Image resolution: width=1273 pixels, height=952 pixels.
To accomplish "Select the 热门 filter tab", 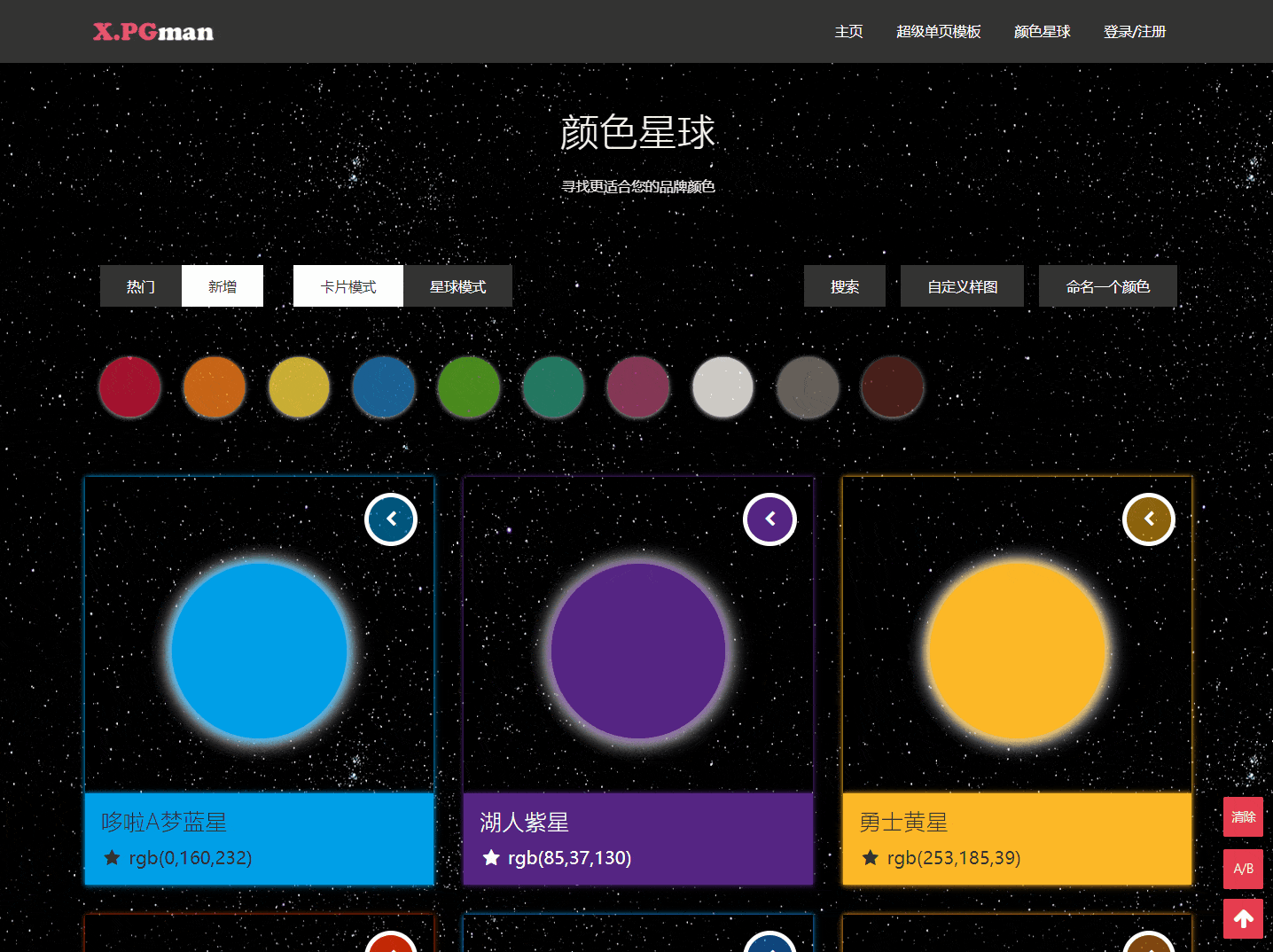I will click(140, 285).
